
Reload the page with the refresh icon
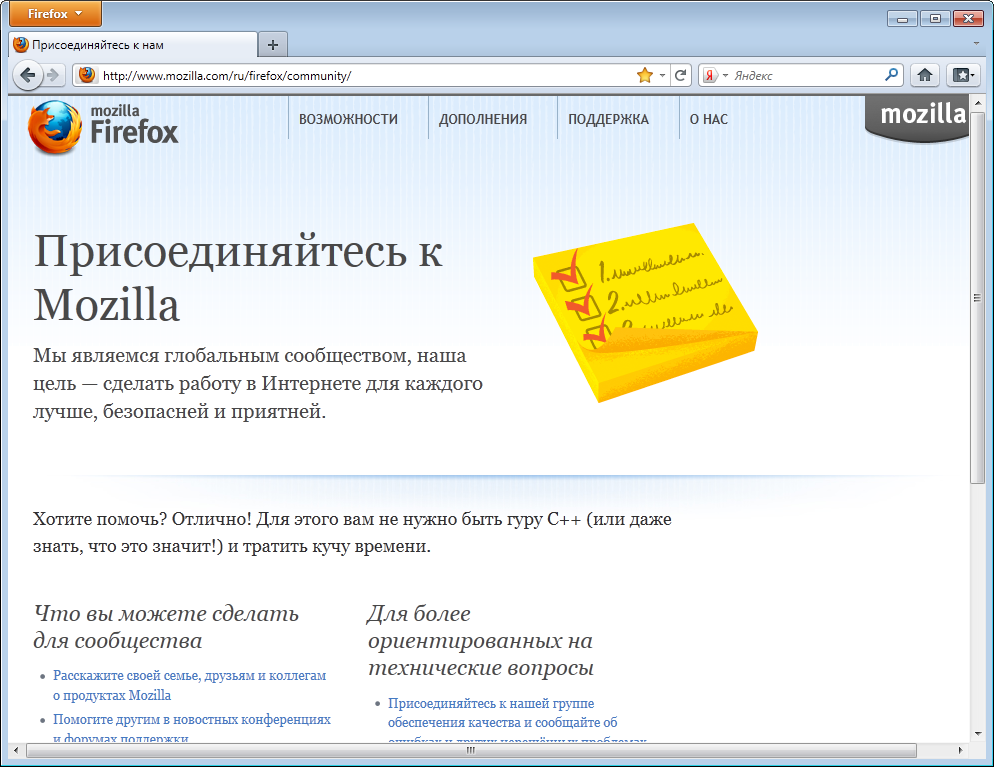pyautogui.click(x=681, y=75)
